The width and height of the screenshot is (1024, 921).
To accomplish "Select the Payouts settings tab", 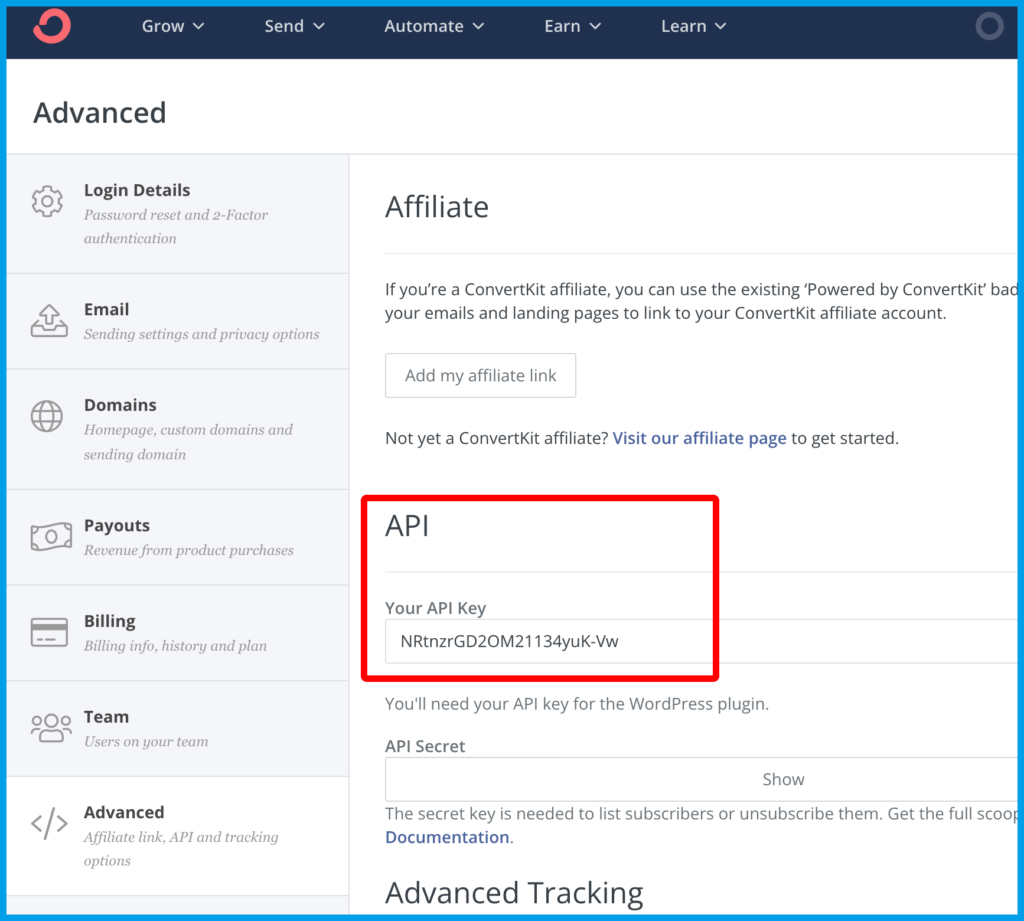I will click(178, 537).
